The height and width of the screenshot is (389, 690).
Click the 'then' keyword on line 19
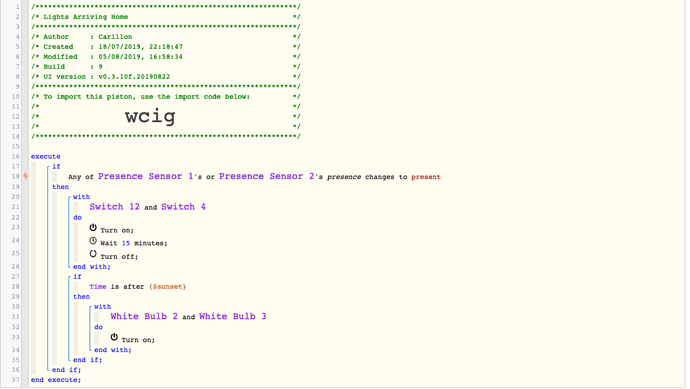[60, 187]
